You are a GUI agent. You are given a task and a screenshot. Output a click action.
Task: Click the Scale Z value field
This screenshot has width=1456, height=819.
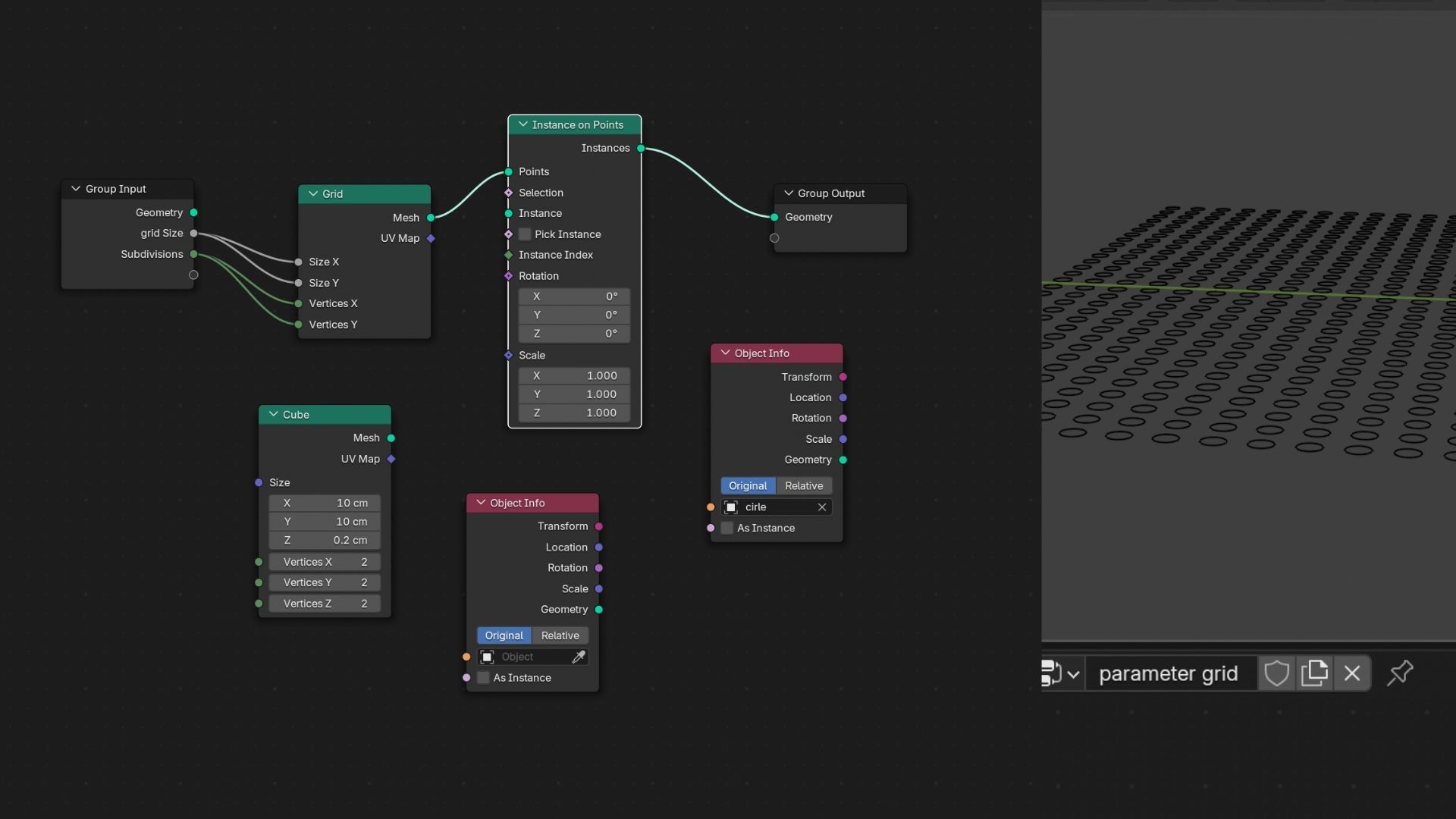click(574, 413)
